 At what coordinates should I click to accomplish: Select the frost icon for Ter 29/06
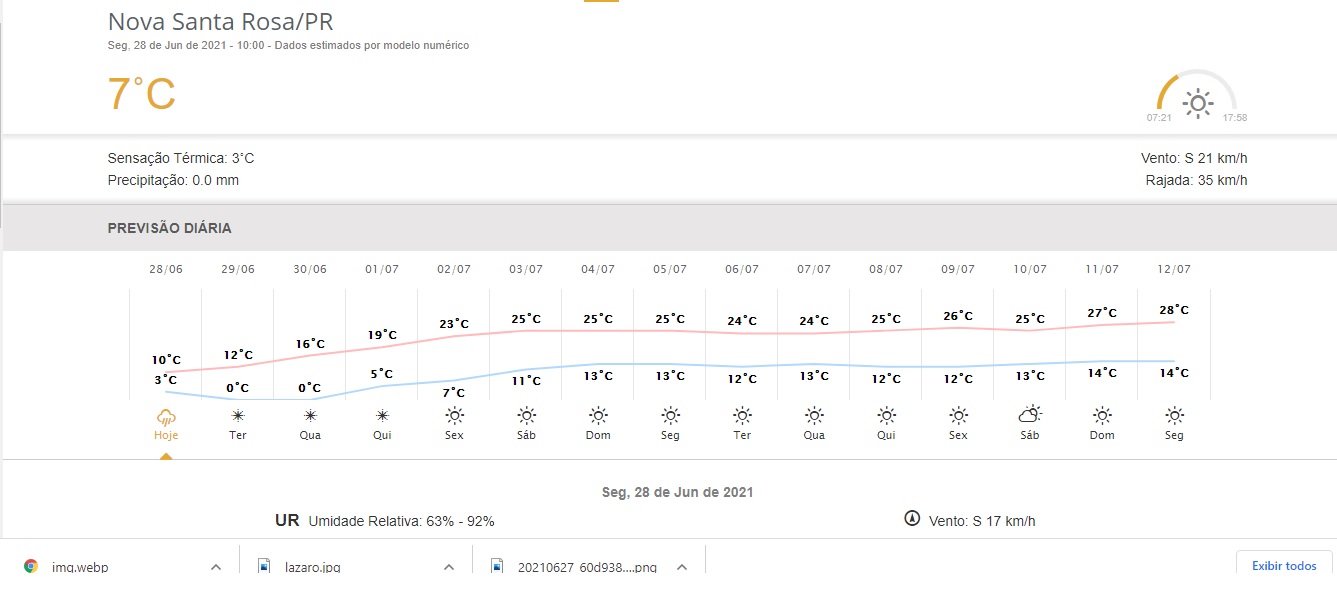tap(238, 415)
